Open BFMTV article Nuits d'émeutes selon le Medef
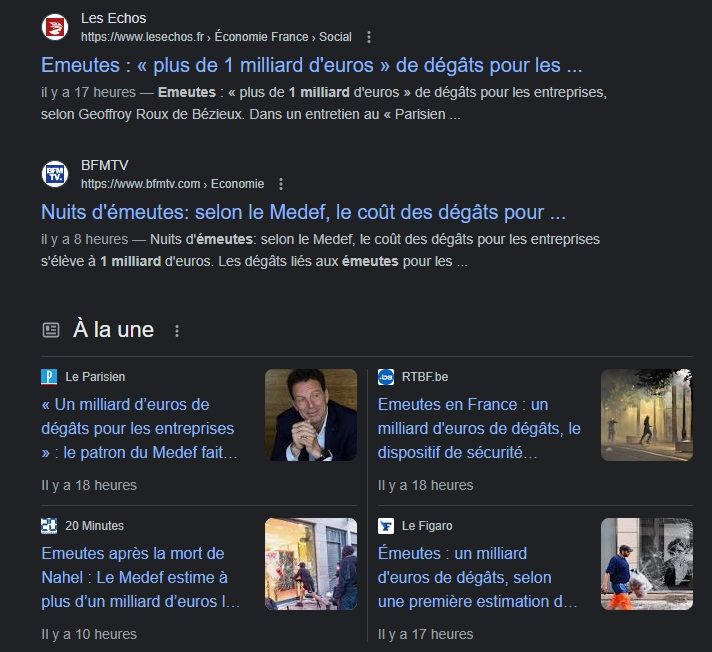 [x=303, y=212]
